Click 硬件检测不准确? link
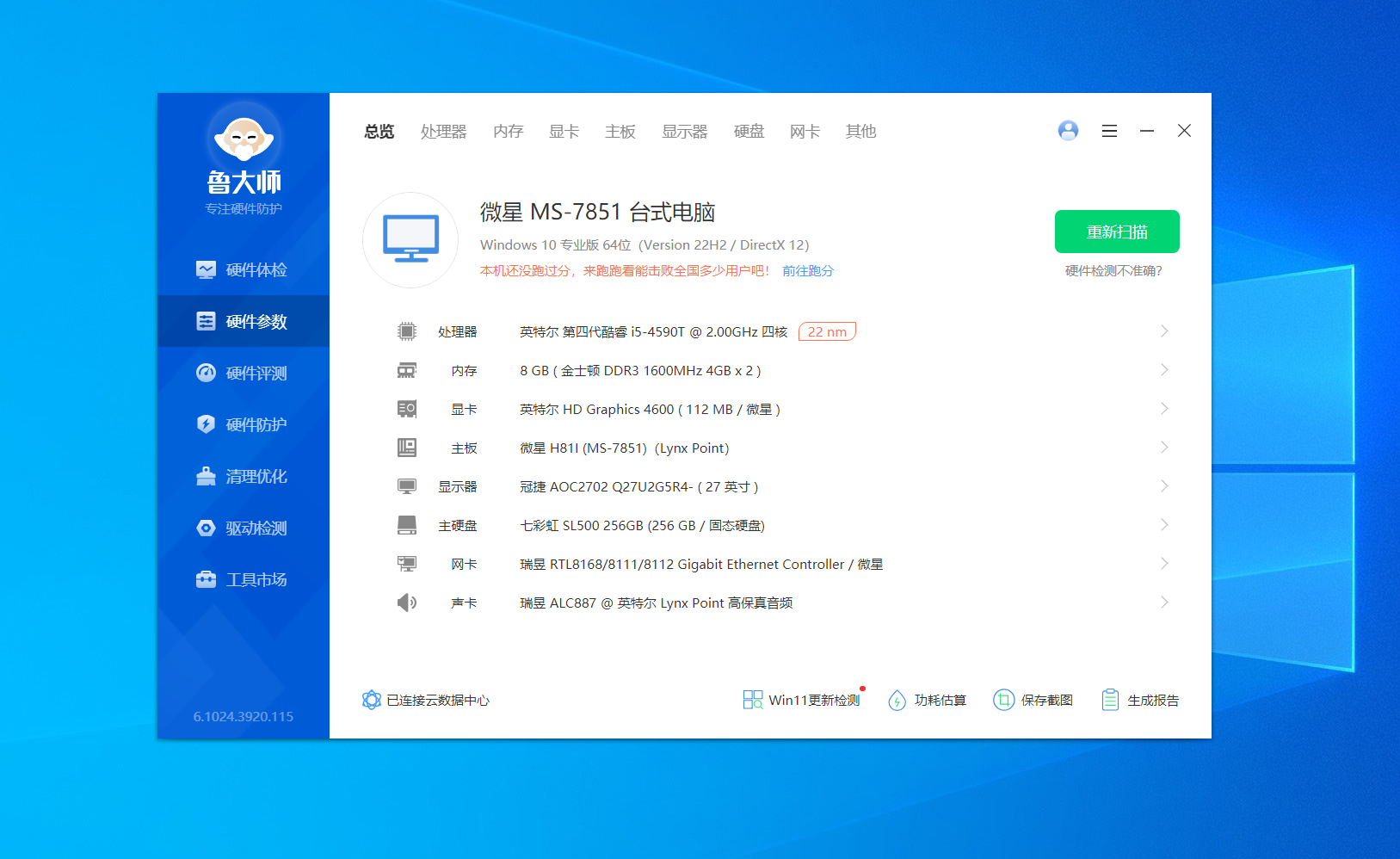 tap(1113, 270)
